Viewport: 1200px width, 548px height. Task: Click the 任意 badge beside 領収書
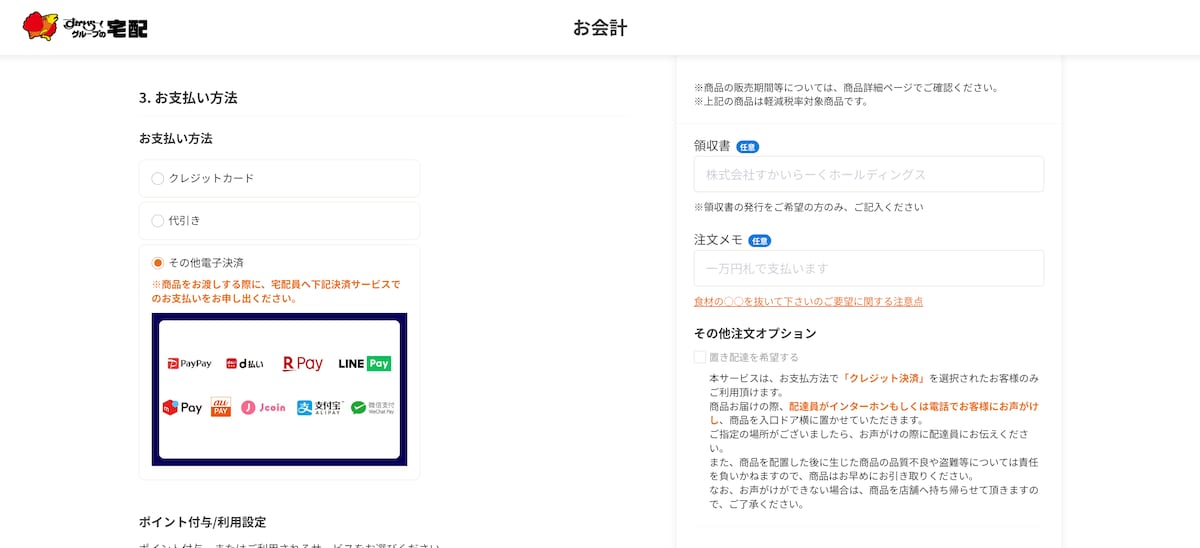(x=748, y=147)
